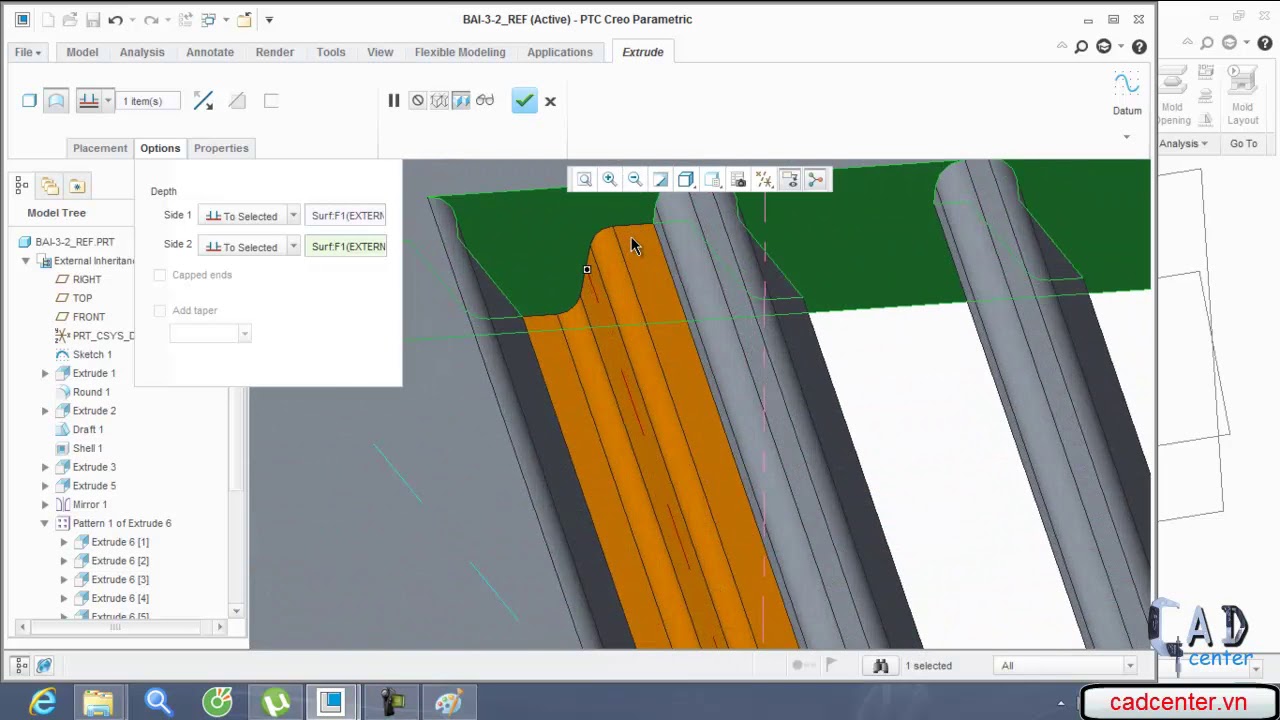
Task: Click the Find binoculars icon in status bar
Action: point(881,666)
